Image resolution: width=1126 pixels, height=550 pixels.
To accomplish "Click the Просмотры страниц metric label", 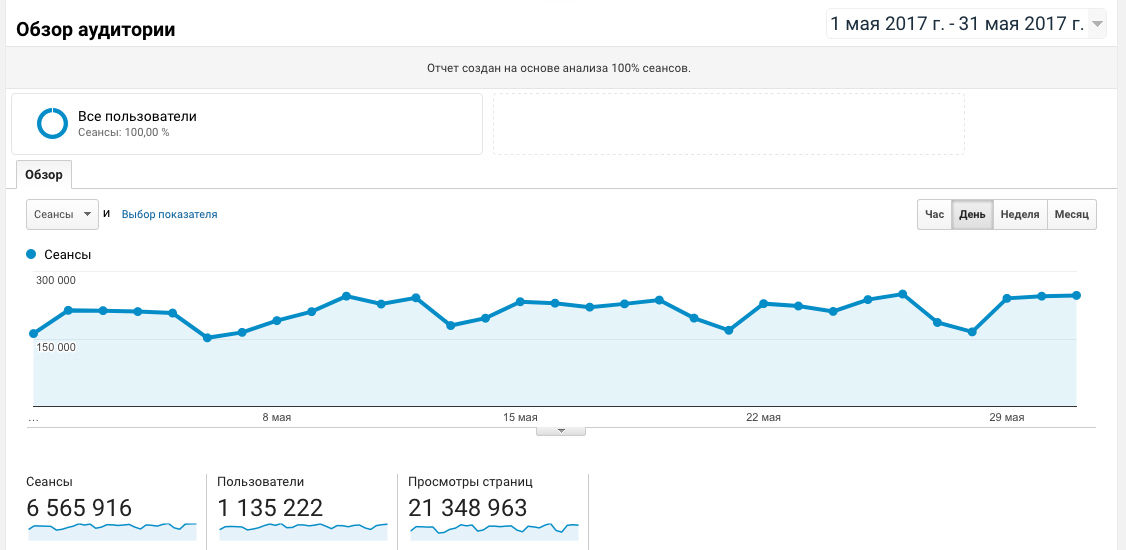I will [470, 482].
